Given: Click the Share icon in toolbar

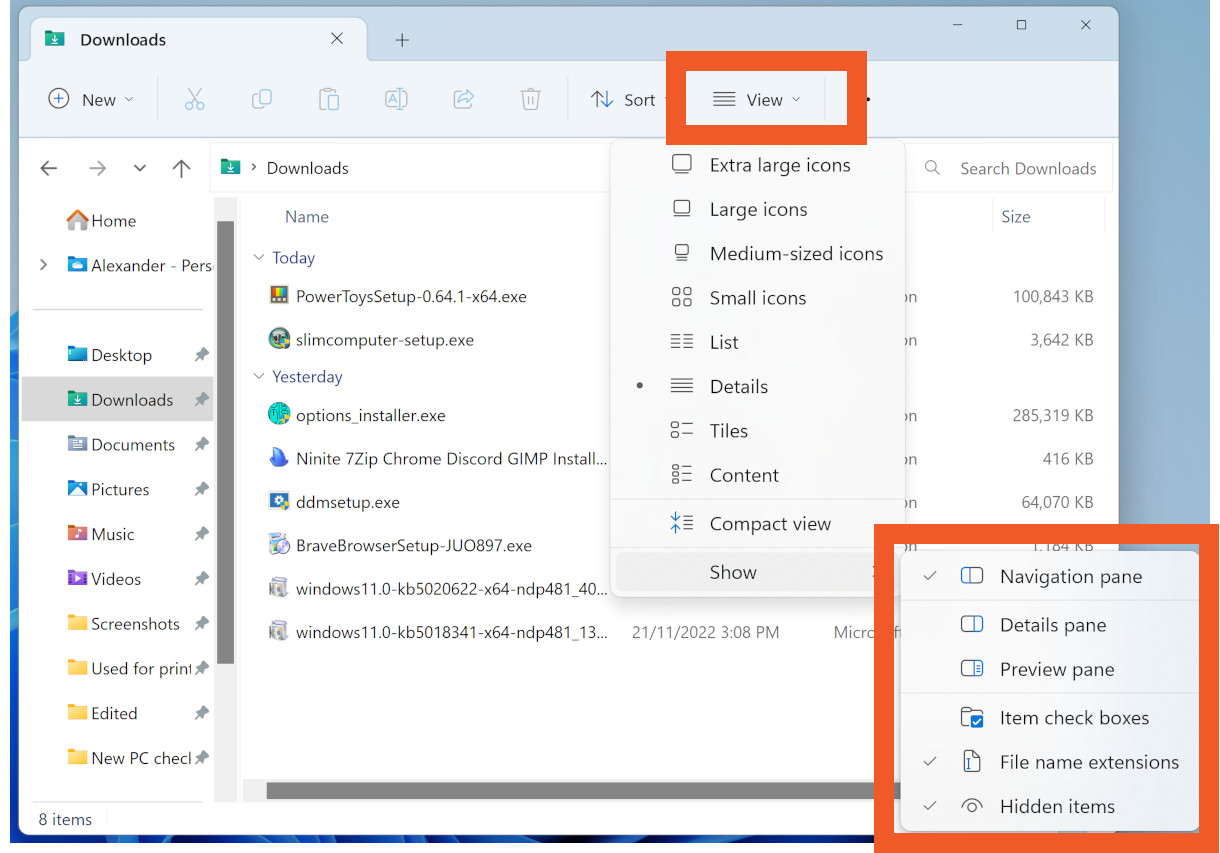Looking at the screenshot, I should (463, 99).
